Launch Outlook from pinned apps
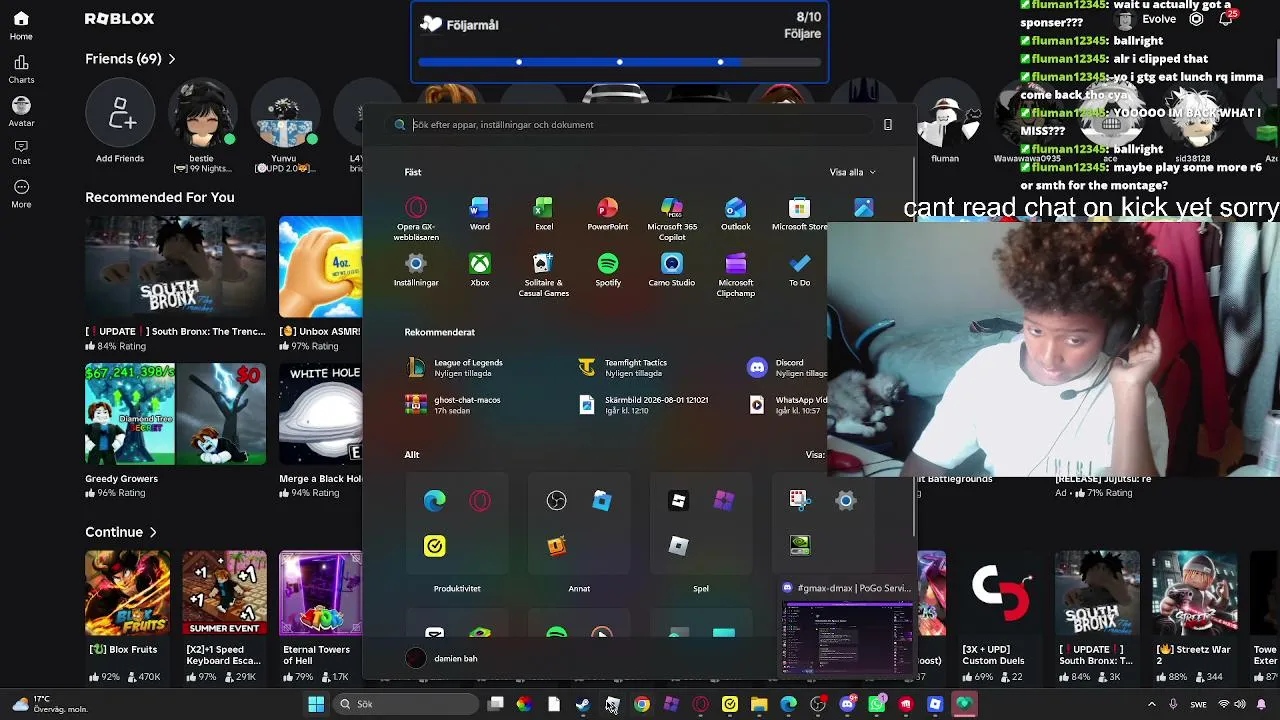The width and height of the screenshot is (1280, 720). [x=736, y=214]
